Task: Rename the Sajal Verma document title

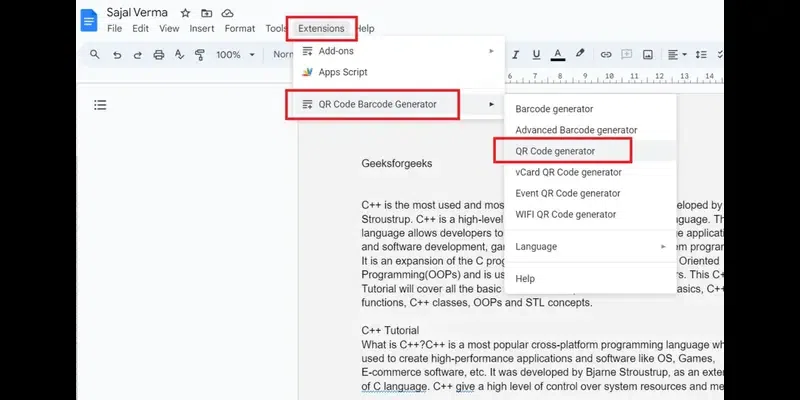Action: 137,13
